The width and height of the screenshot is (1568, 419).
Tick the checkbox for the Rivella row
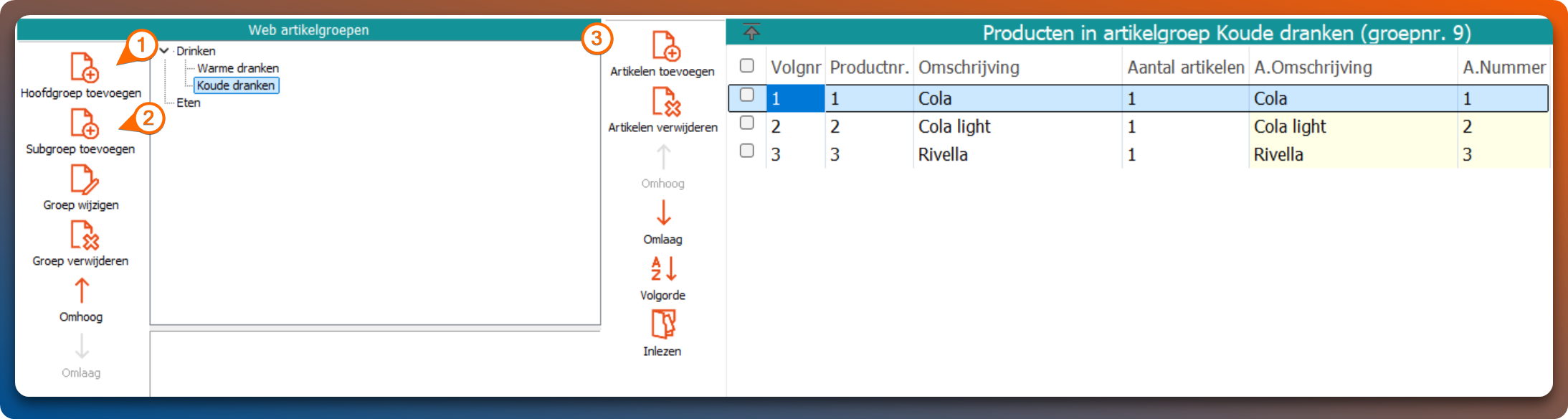(746, 151)
